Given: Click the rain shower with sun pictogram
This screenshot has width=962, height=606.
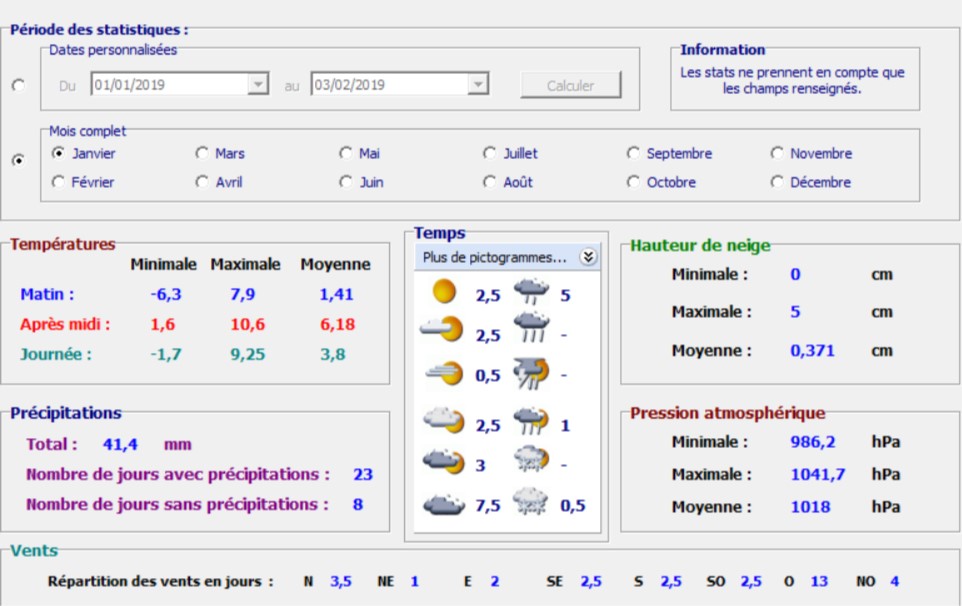Looking at the screenshot, I should click(531, 421).
